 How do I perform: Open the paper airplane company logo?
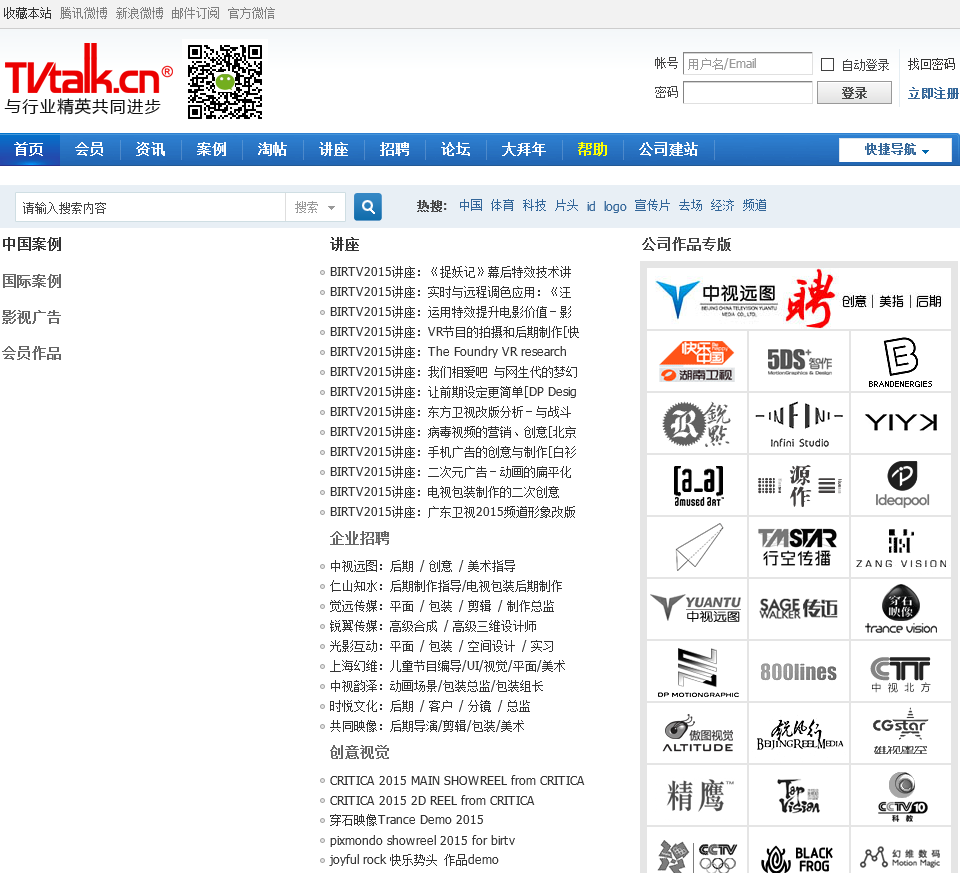697,547
